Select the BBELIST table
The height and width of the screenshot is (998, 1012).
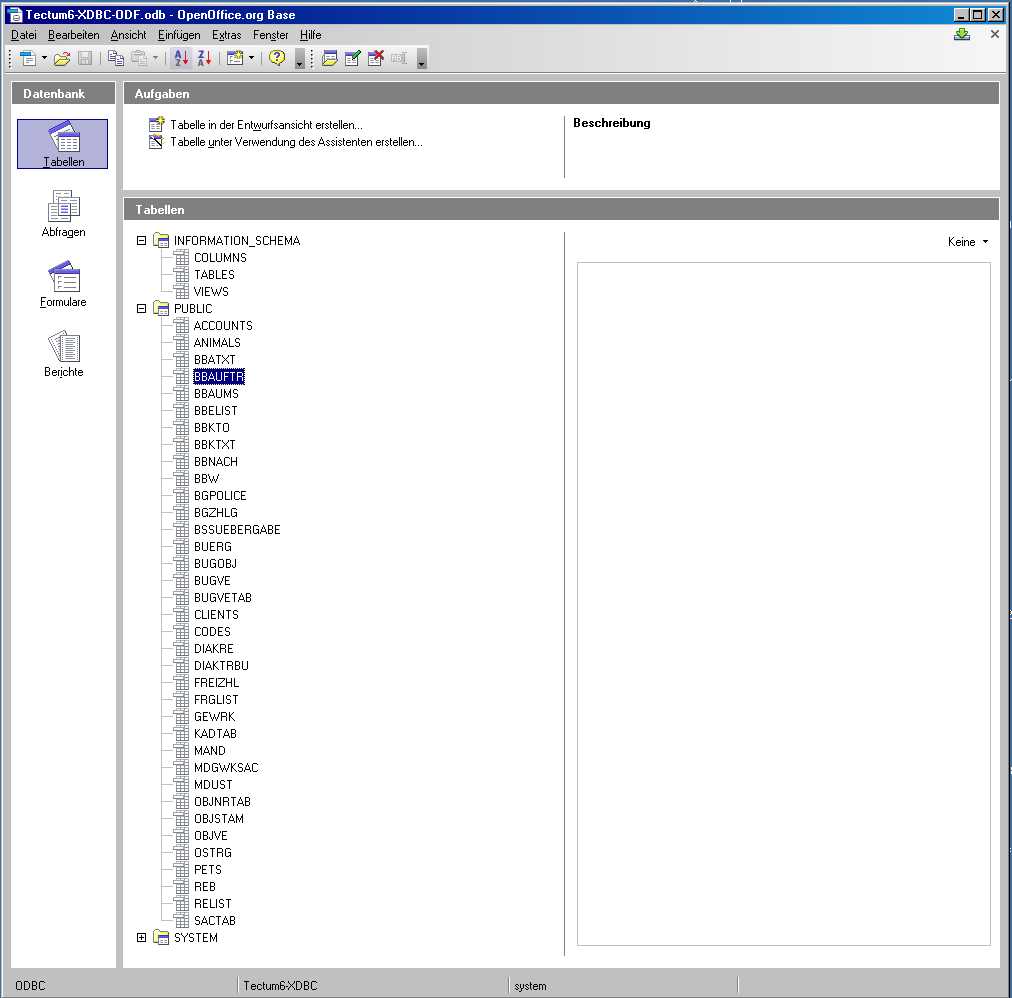tap(216, 411)
